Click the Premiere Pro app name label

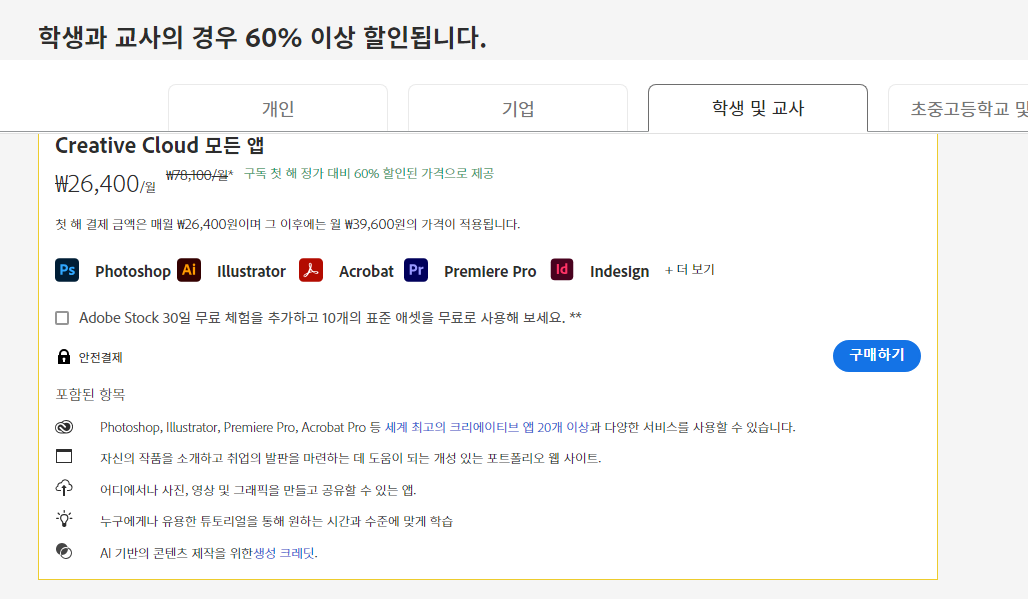(490, 271)
